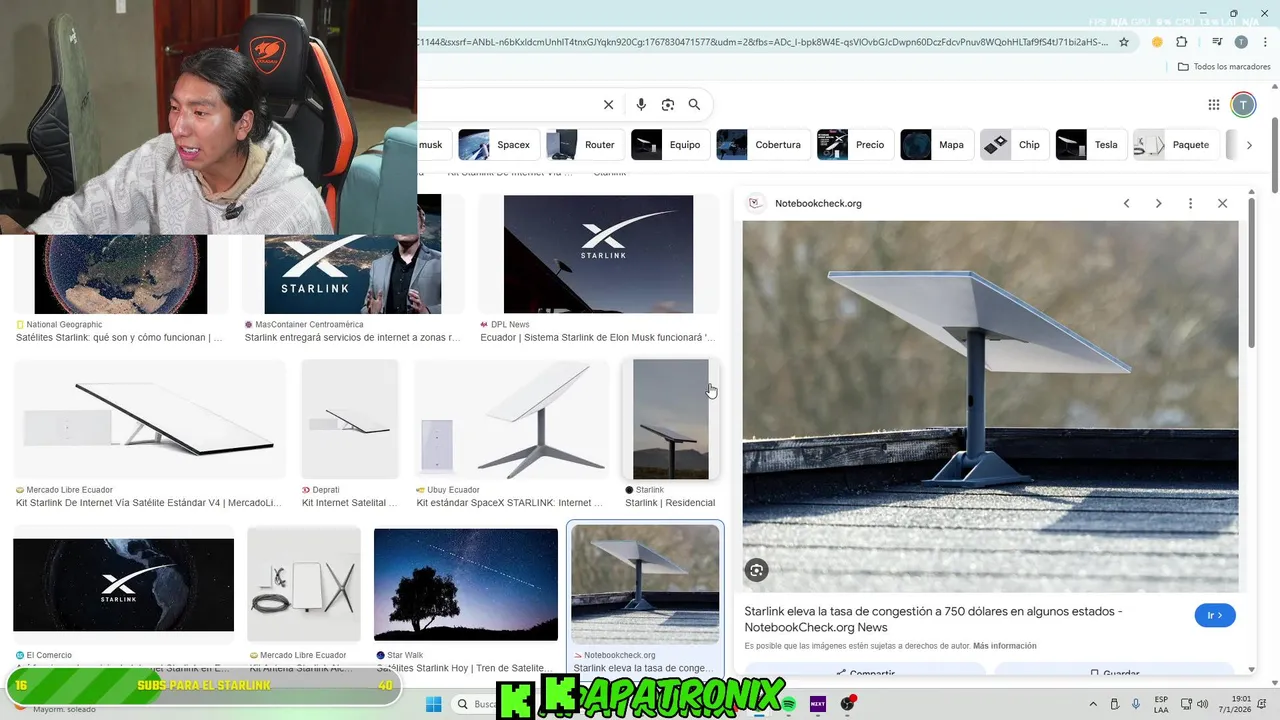
Task: Open the Star Walk satellite train thumbnail
Action: coord(466,584)
